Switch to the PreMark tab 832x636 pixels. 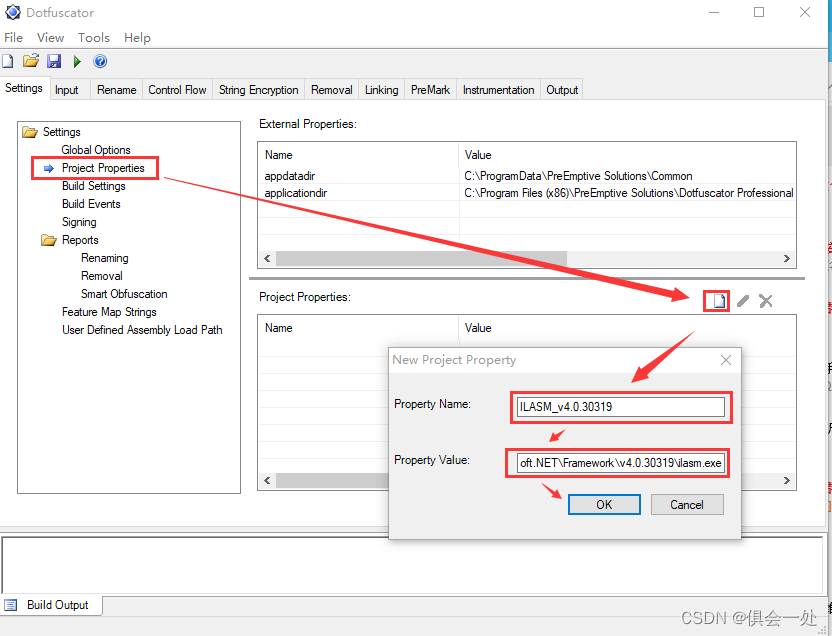click(430, 90)
